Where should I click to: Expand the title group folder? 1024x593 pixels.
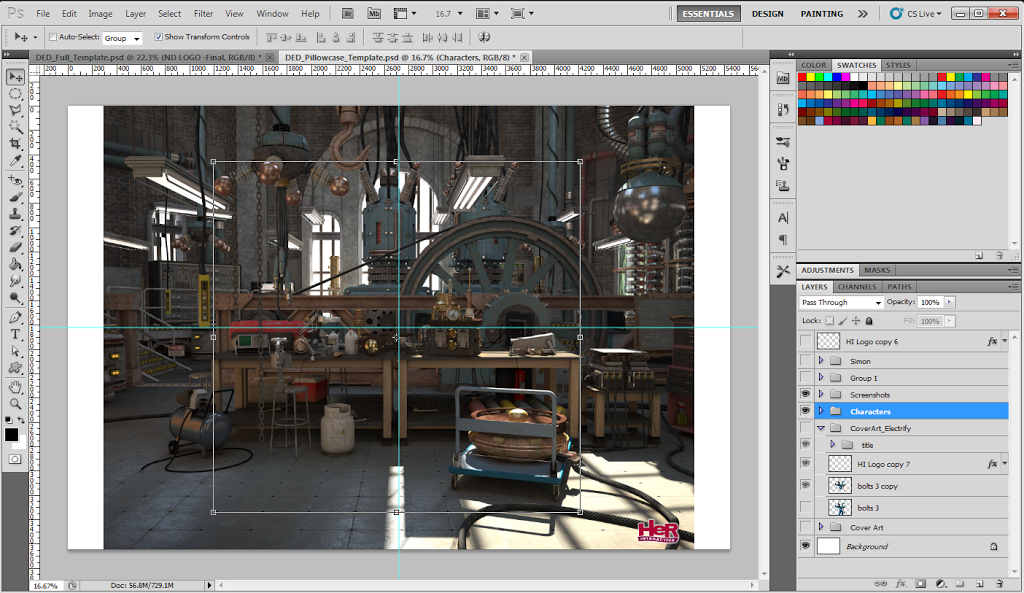[833, 445]
